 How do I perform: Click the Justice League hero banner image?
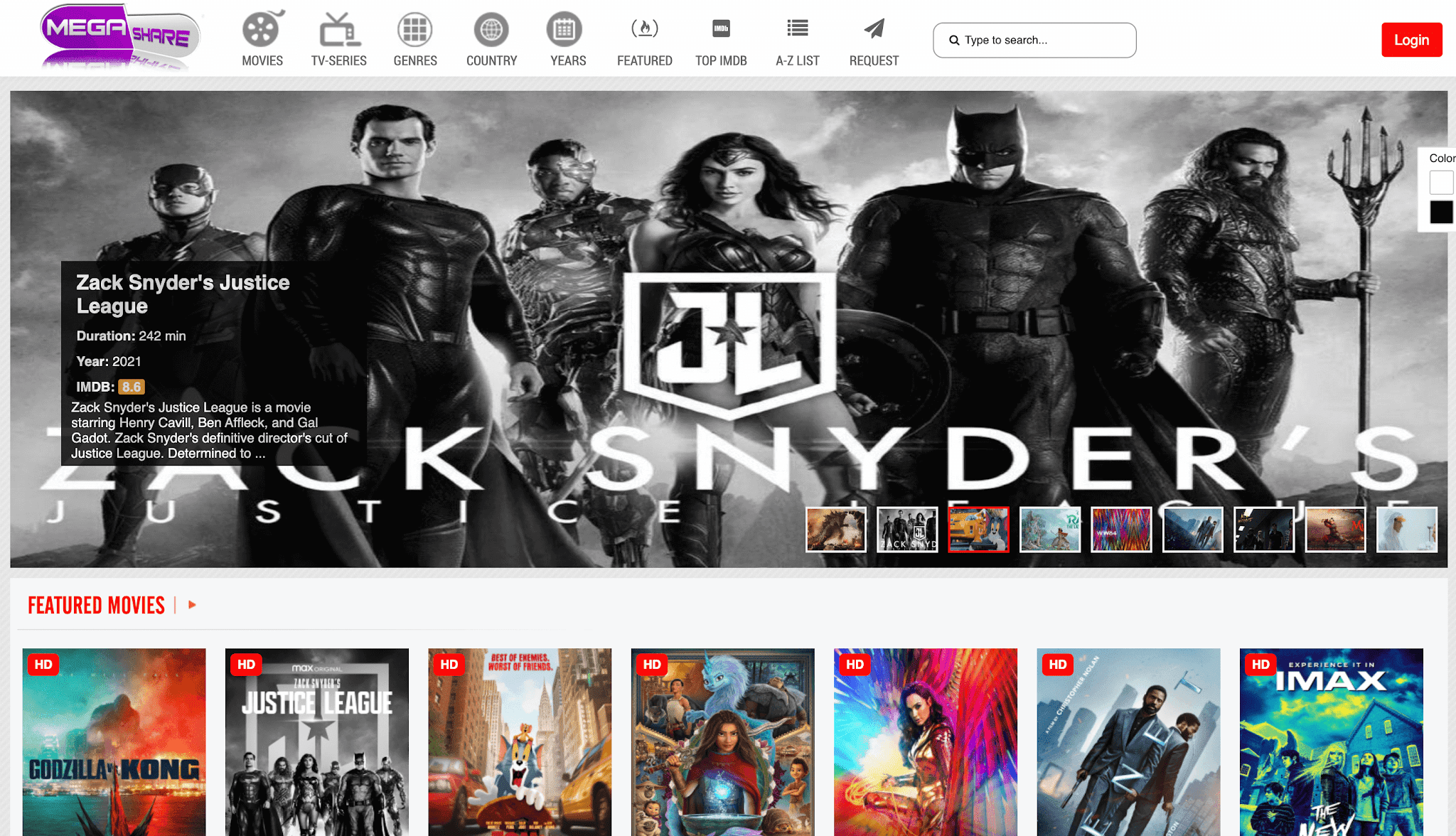729,329
